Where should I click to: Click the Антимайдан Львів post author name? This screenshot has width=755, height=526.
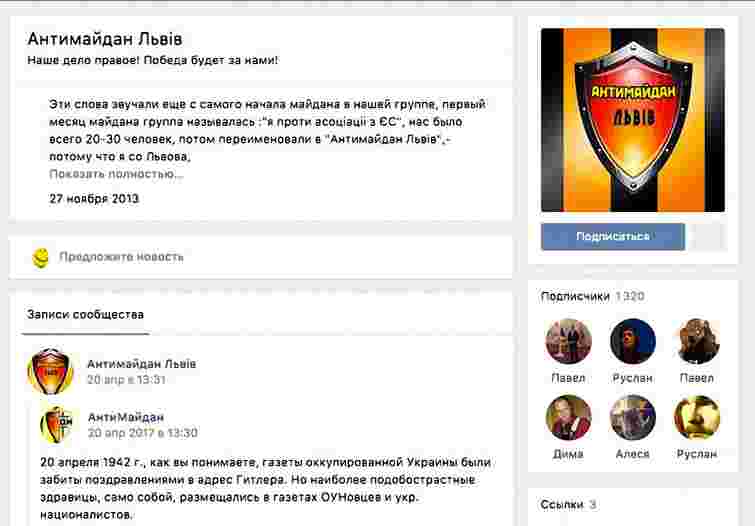tap(141, 363)
